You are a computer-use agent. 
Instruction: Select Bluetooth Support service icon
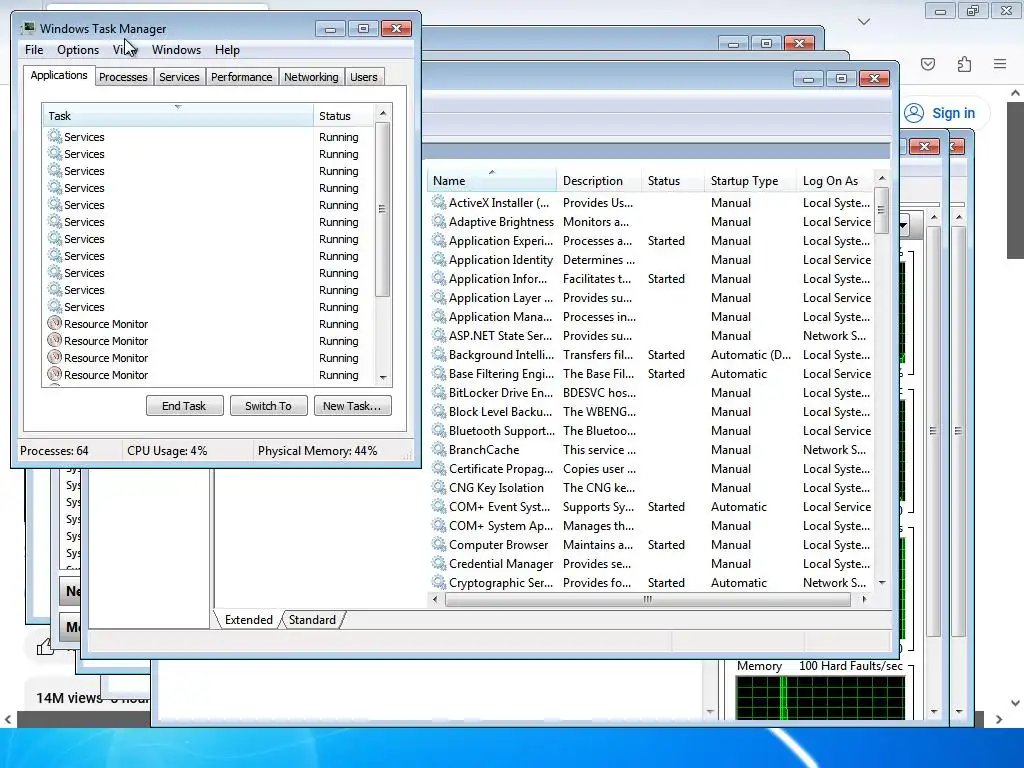(x=439, y=430)
